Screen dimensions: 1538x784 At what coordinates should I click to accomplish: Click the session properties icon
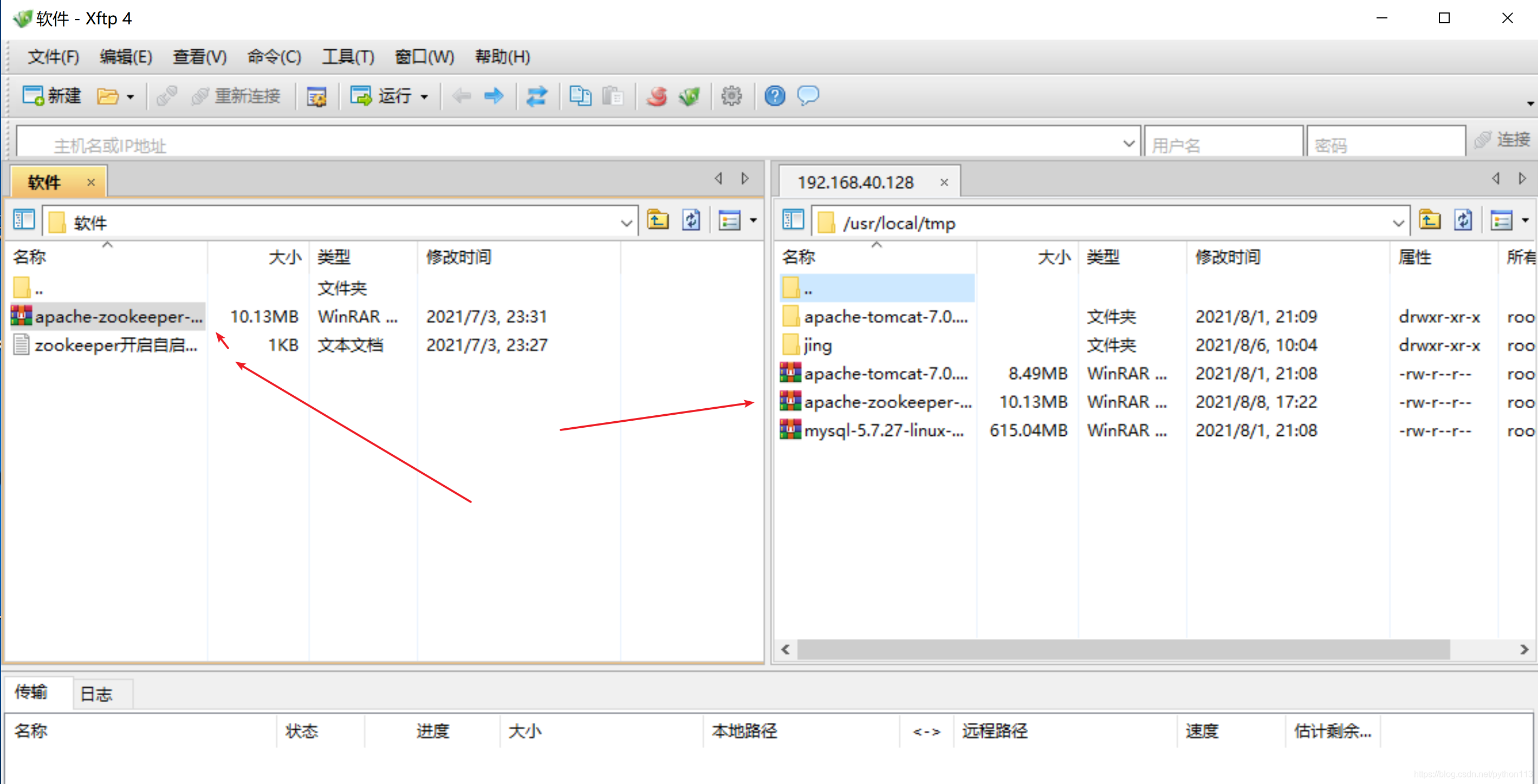coord(316,95)
